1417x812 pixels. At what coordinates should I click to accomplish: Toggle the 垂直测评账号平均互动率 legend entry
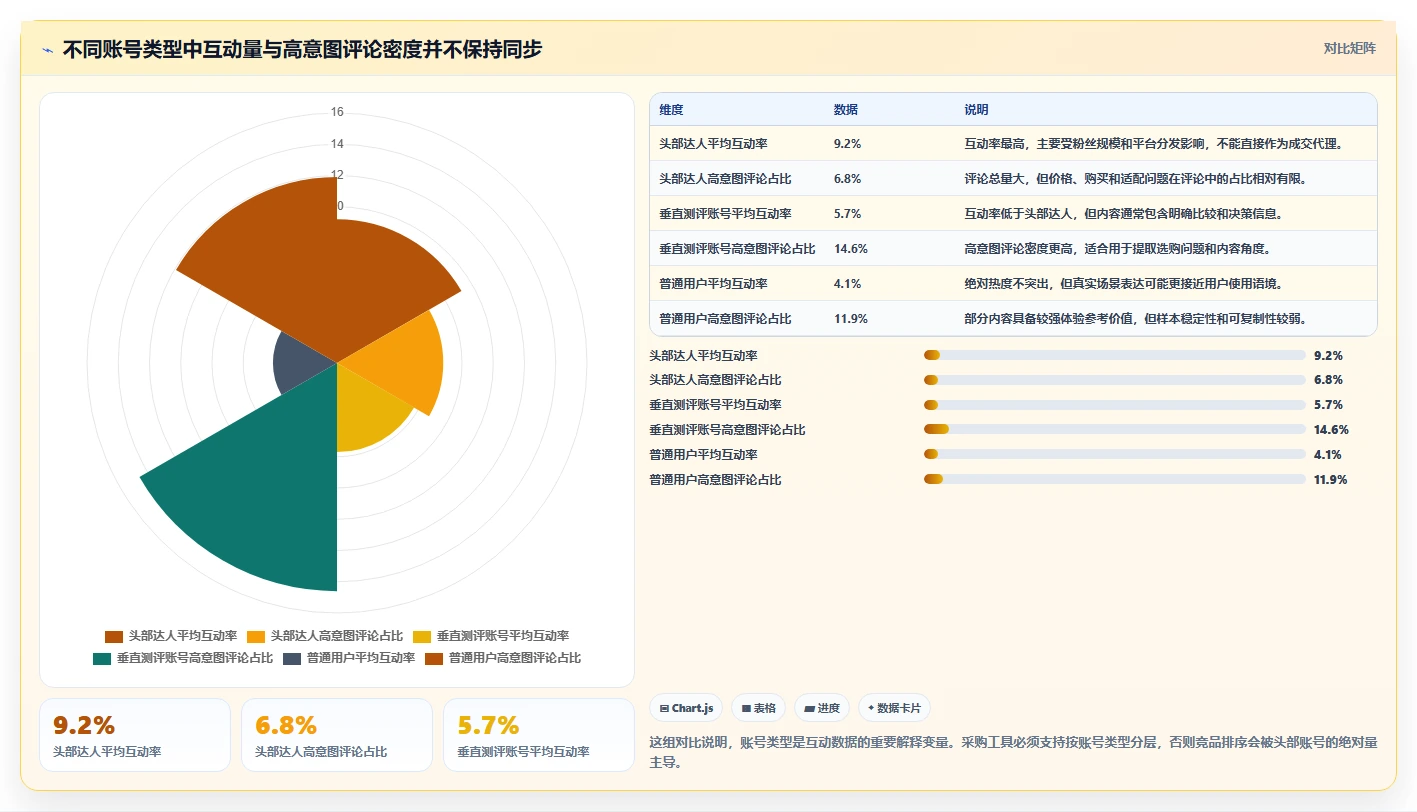(491, 636)
